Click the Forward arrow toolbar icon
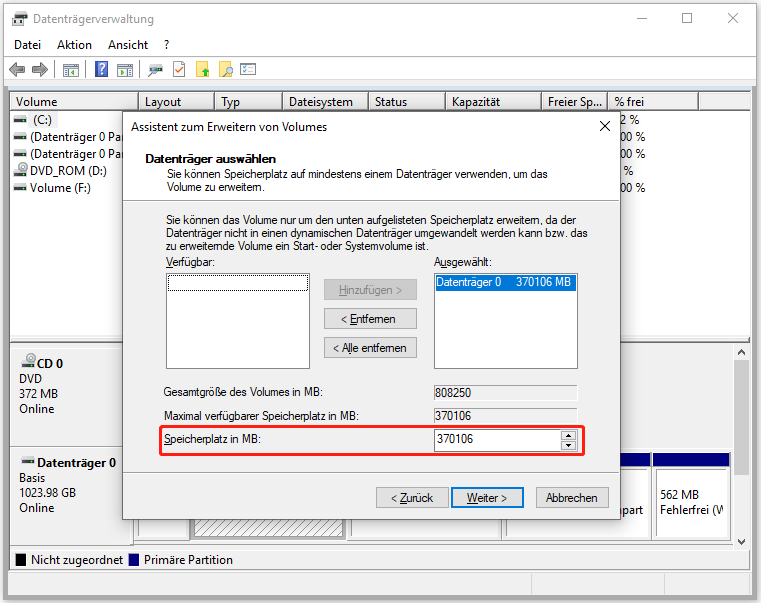The height and width of the screenshot is (603, 761). [x=40, y=70]
